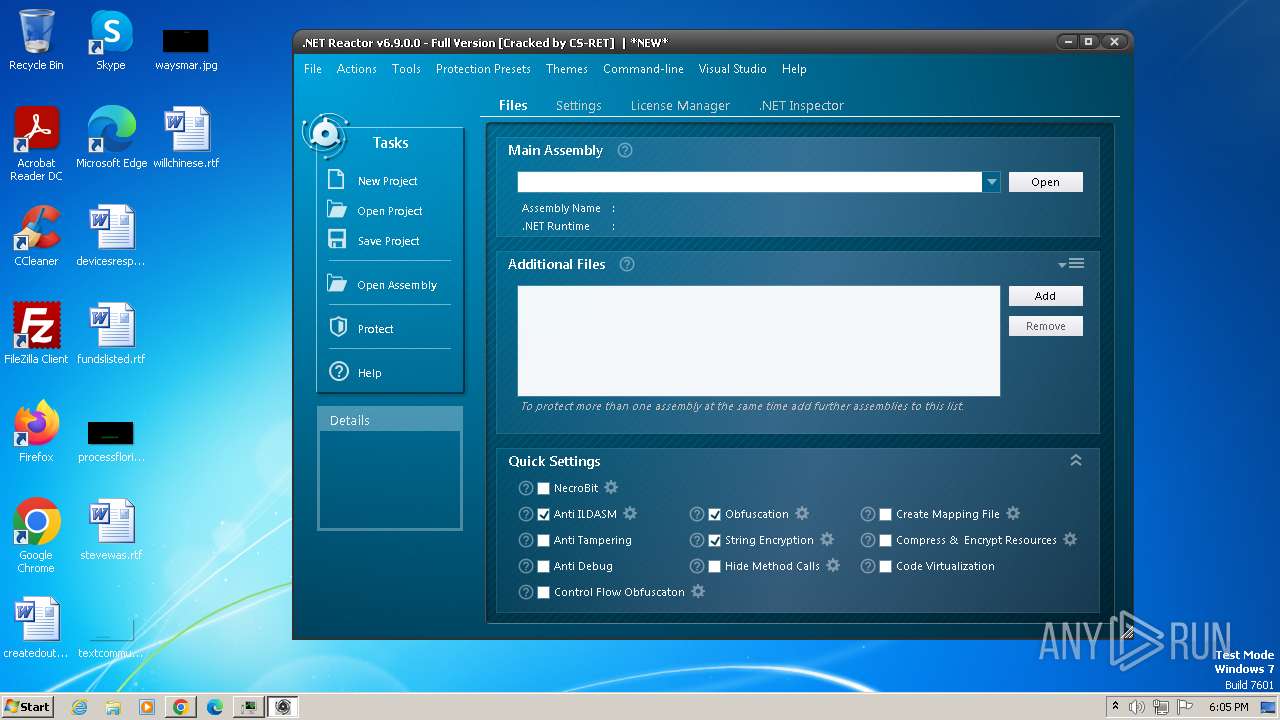The height and width of the screenshot is (720, 1280).
Task: Enable the Anti Tampering checkbox
Action: [x=544, y=540]
